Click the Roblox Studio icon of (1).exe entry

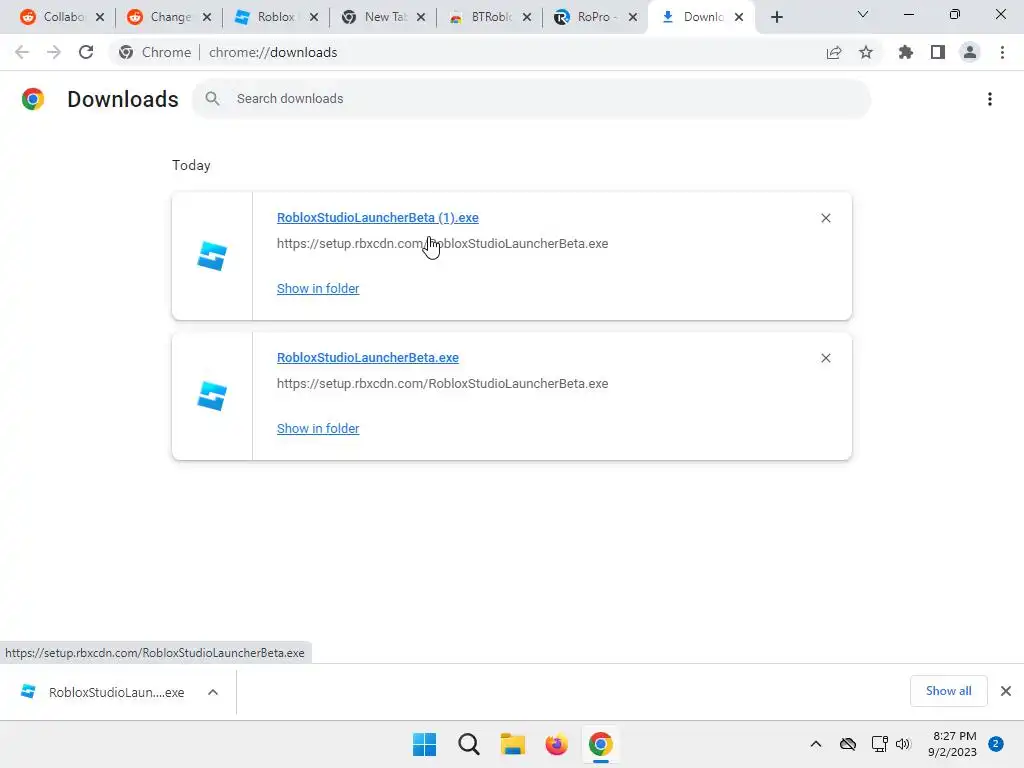[212, 256]
